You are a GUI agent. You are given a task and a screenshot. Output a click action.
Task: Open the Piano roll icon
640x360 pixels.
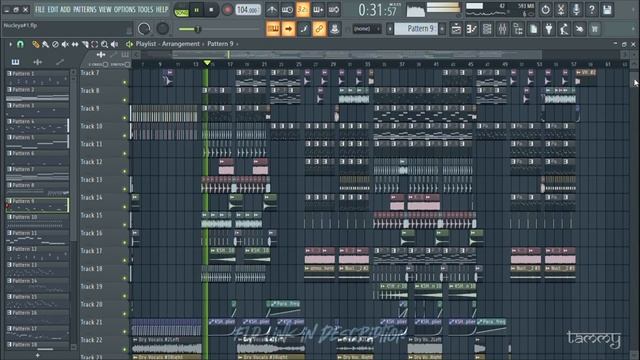click(471, 29)
